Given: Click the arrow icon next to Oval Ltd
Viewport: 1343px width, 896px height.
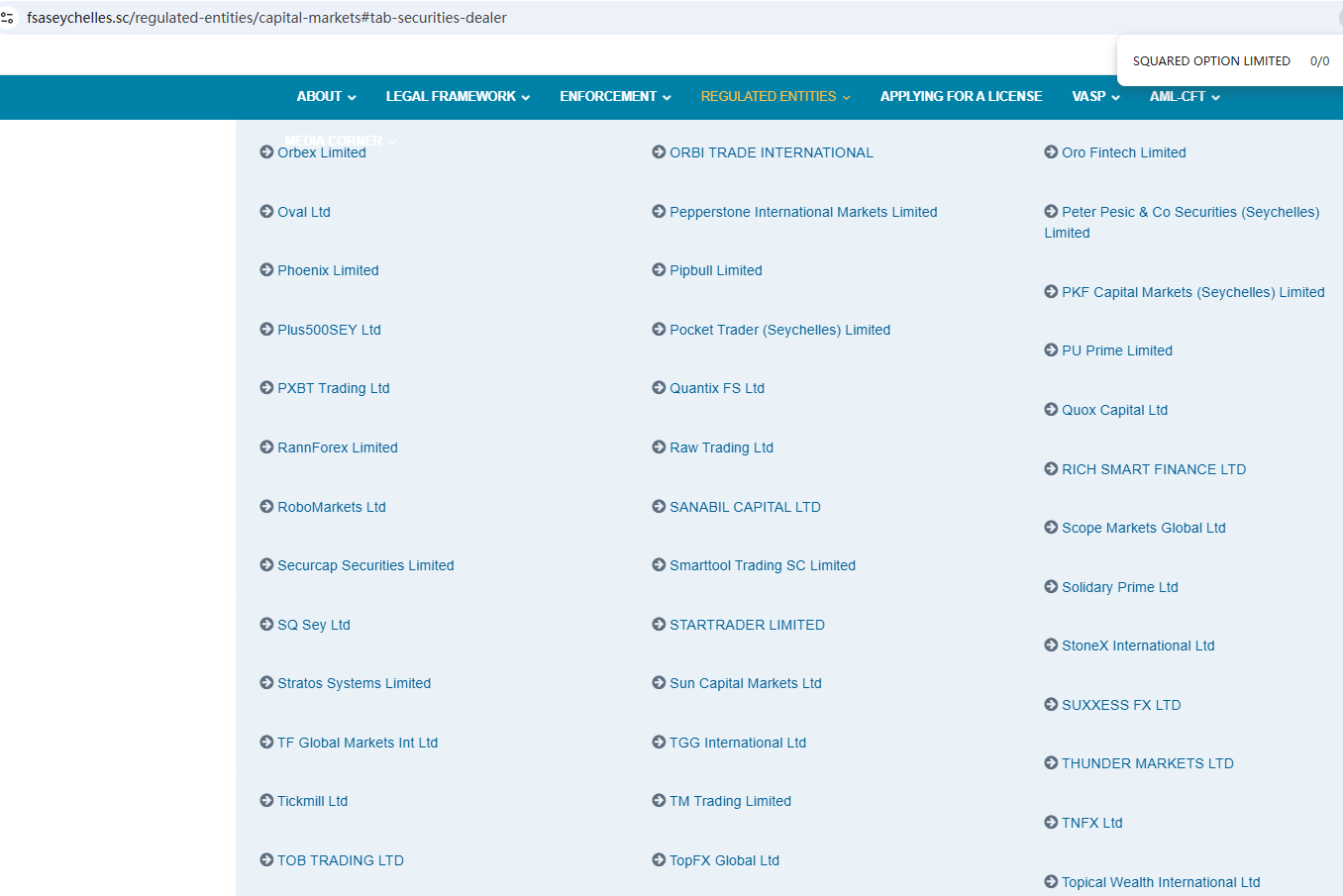Looking at the screenshot, I should [266, 212].
